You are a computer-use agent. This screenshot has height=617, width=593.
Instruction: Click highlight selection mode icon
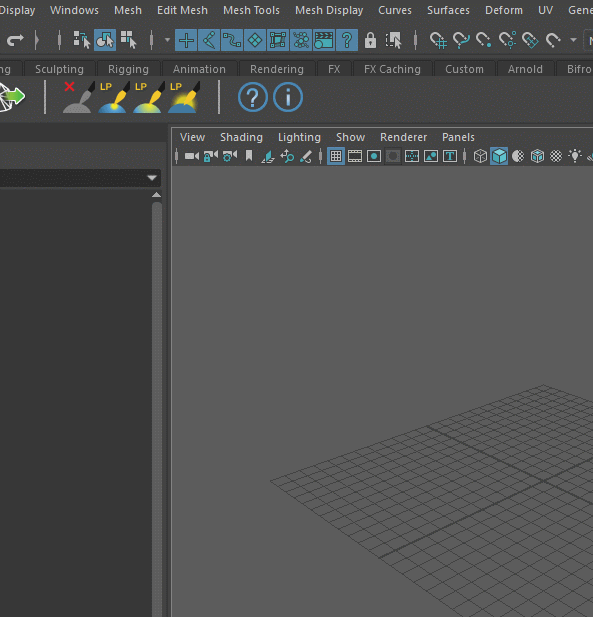click(x=393, y=40)
